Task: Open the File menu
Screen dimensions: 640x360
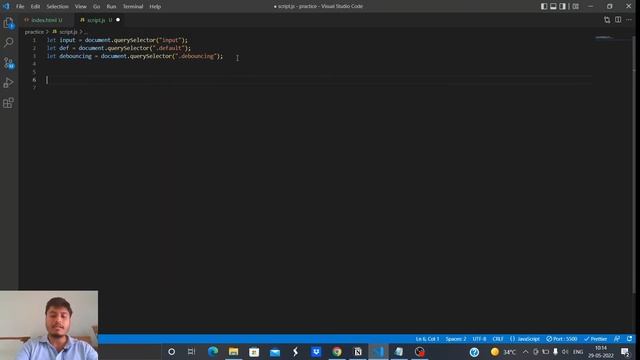Action: point(20,7)
